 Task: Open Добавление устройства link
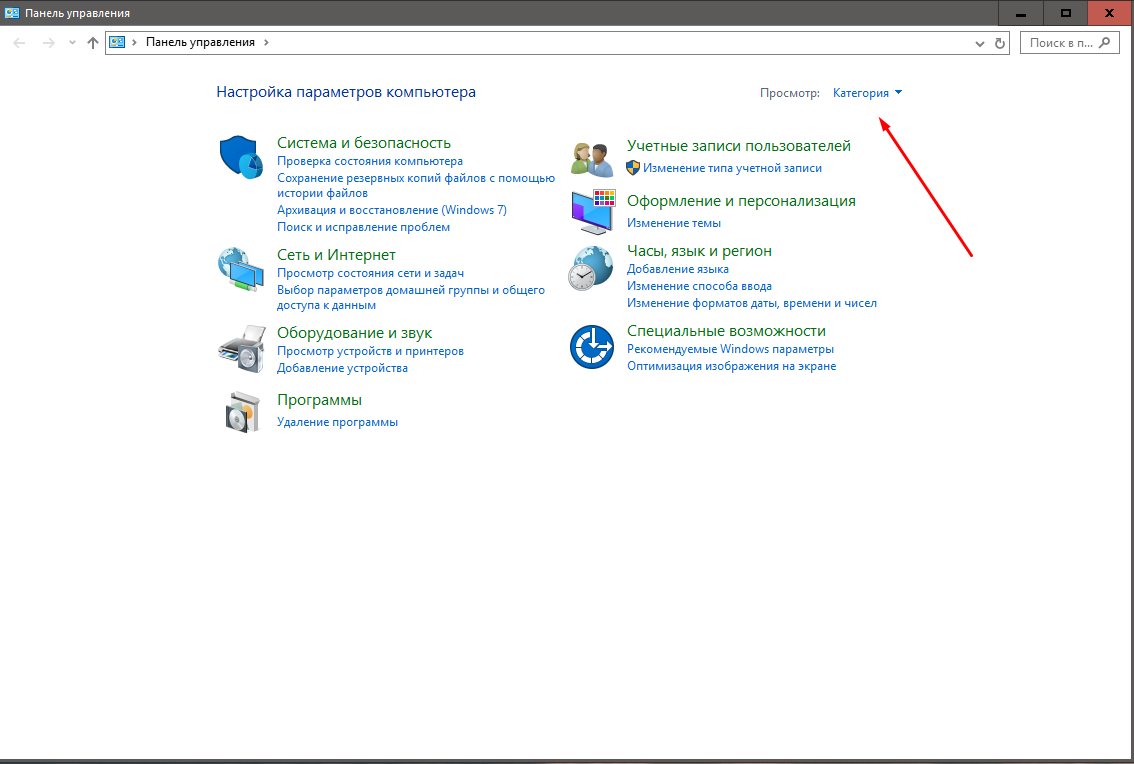tap(342, 368)
